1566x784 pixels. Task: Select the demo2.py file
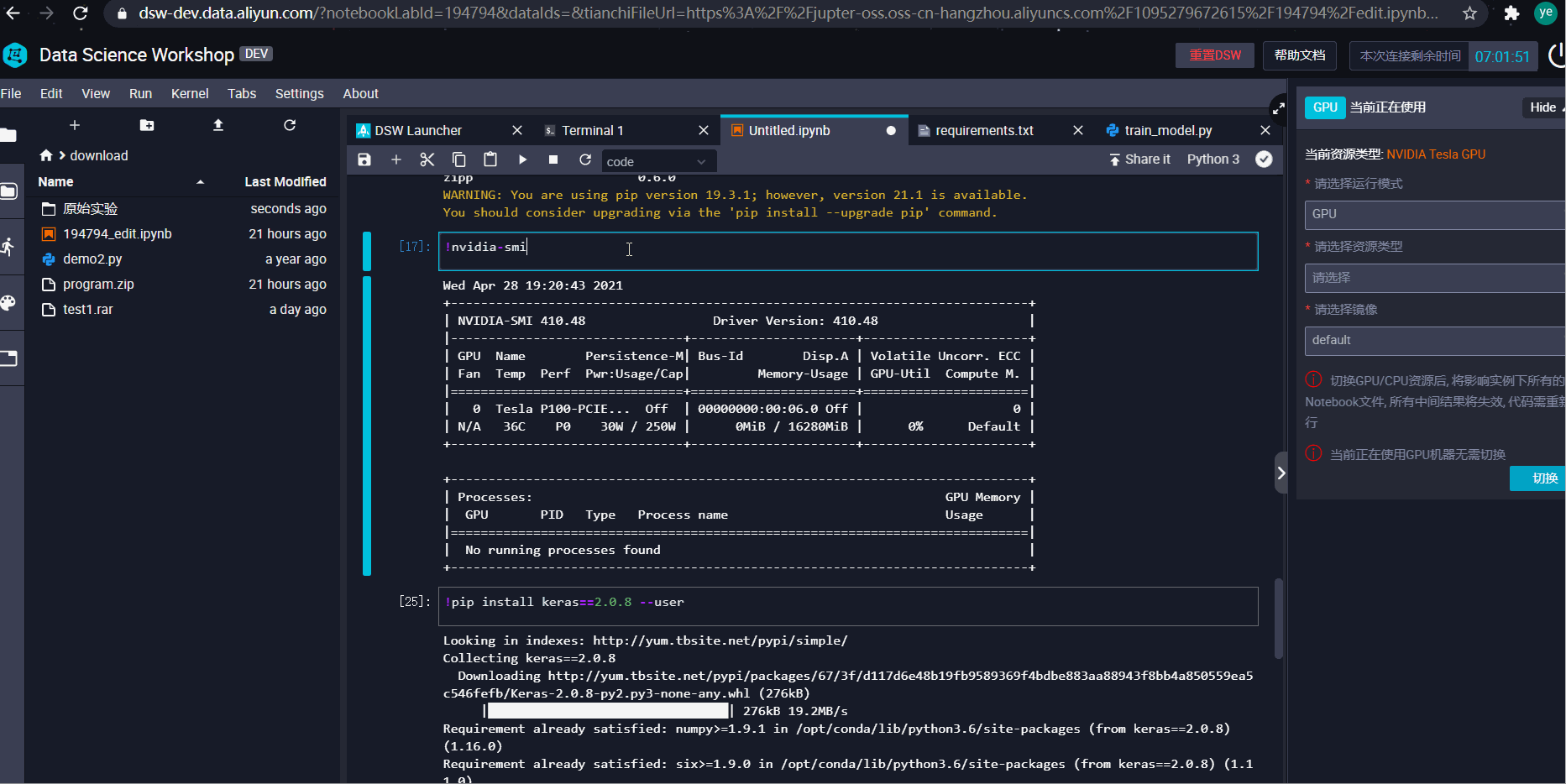[x=184, y=259]
